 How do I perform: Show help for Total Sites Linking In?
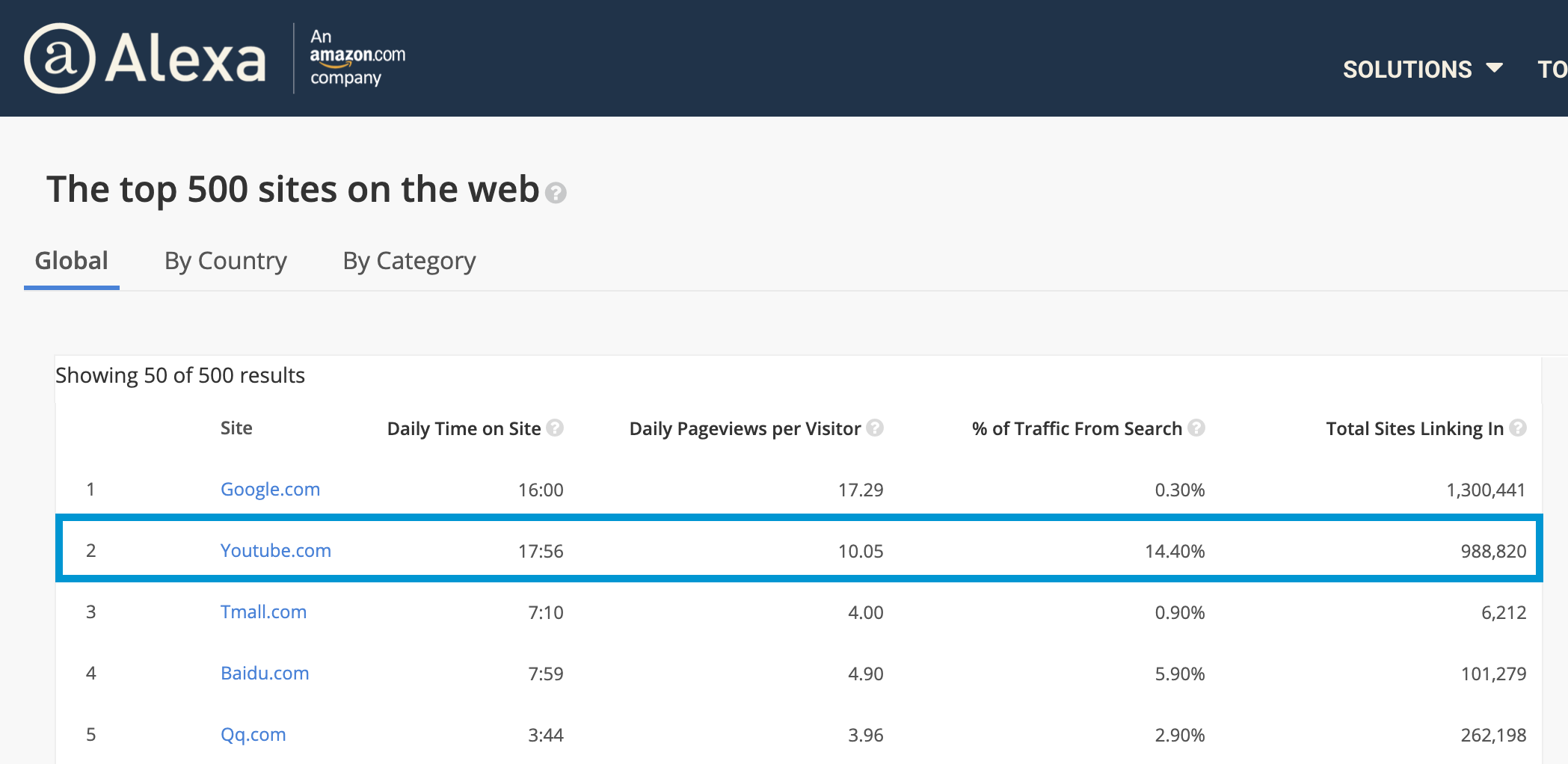click(1518, 428)
